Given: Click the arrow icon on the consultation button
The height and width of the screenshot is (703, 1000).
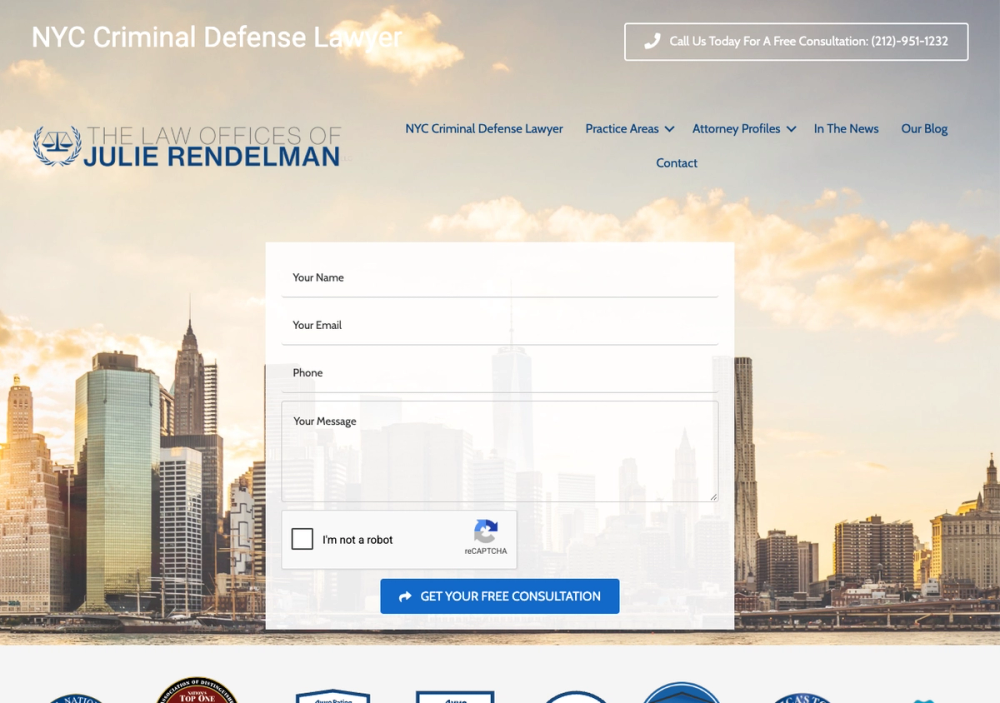Looking at the screenshot, I should (x=405, y=596).
